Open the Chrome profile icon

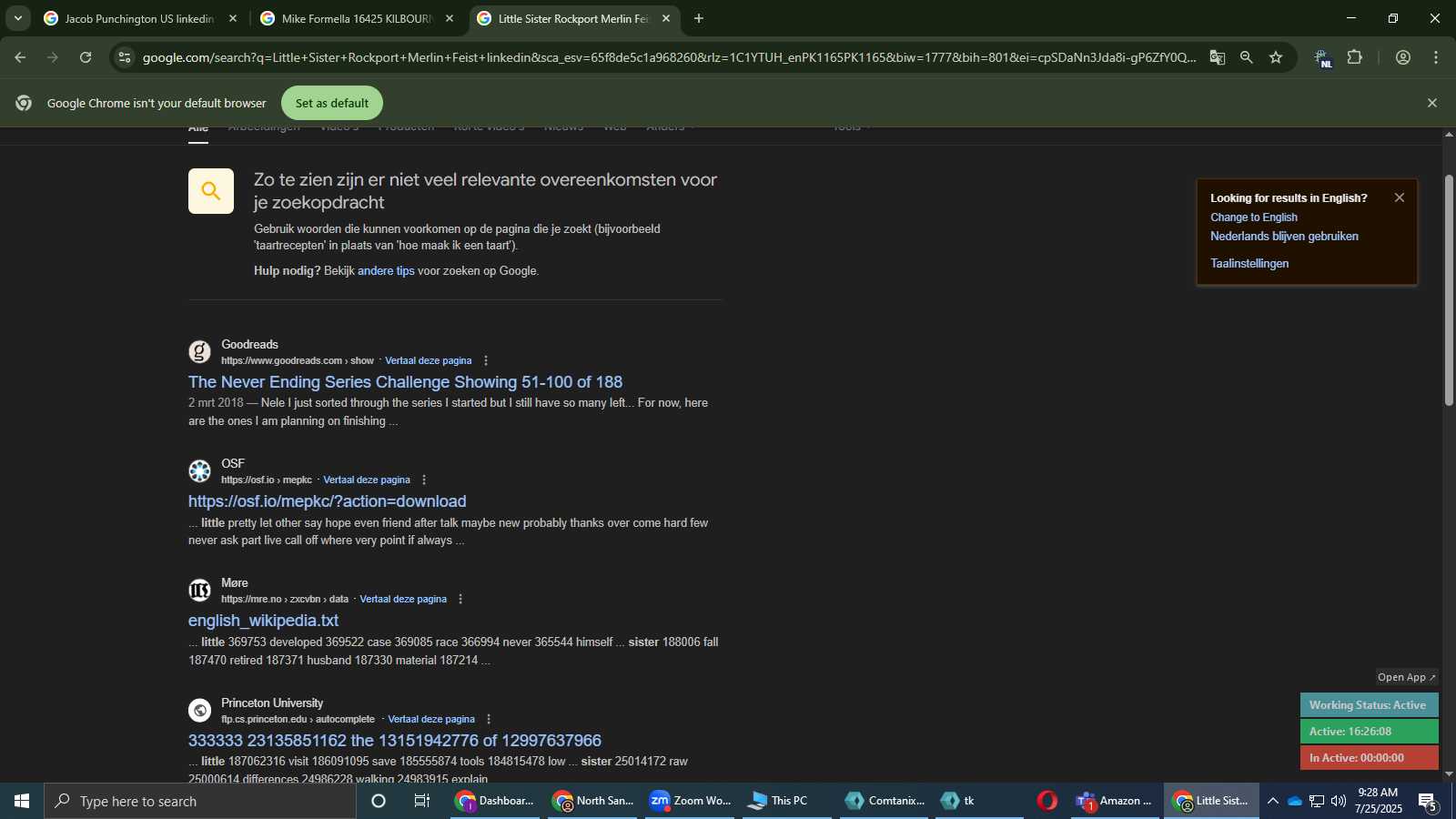click(x=1403, y=57)
